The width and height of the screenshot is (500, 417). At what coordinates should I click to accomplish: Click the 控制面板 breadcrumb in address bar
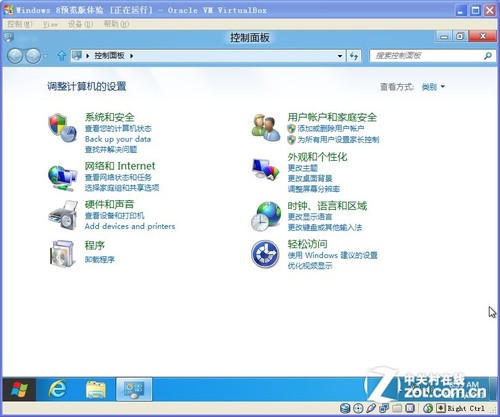109,56
